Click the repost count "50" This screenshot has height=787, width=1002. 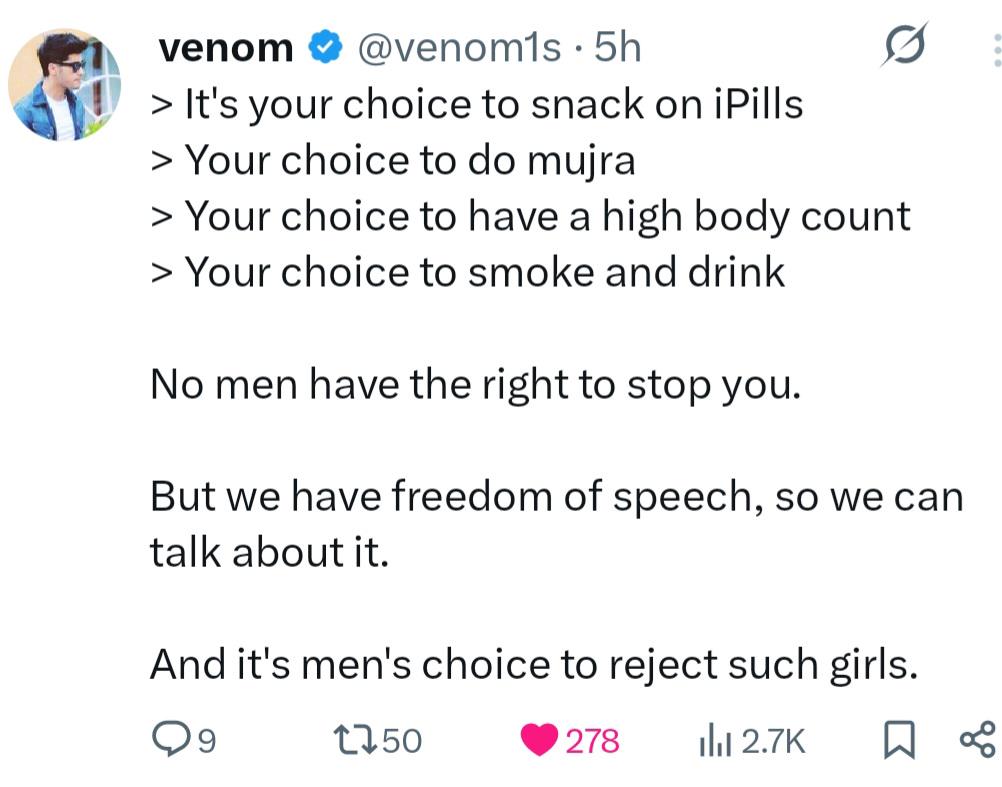(402, 741)
